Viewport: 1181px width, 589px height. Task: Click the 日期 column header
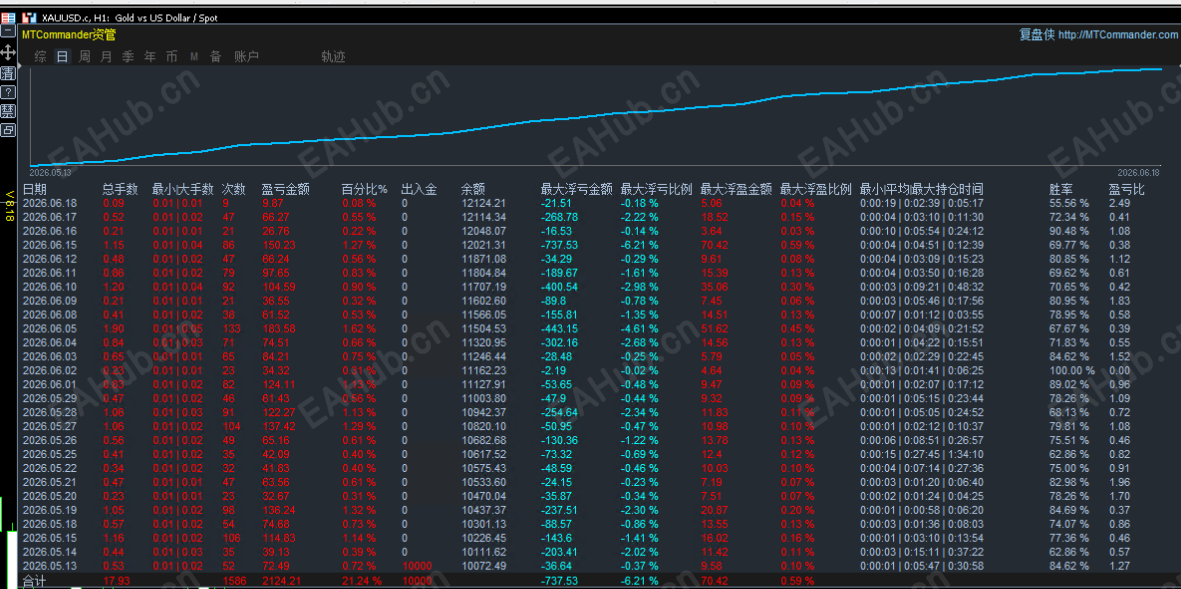tap(34, 189)
